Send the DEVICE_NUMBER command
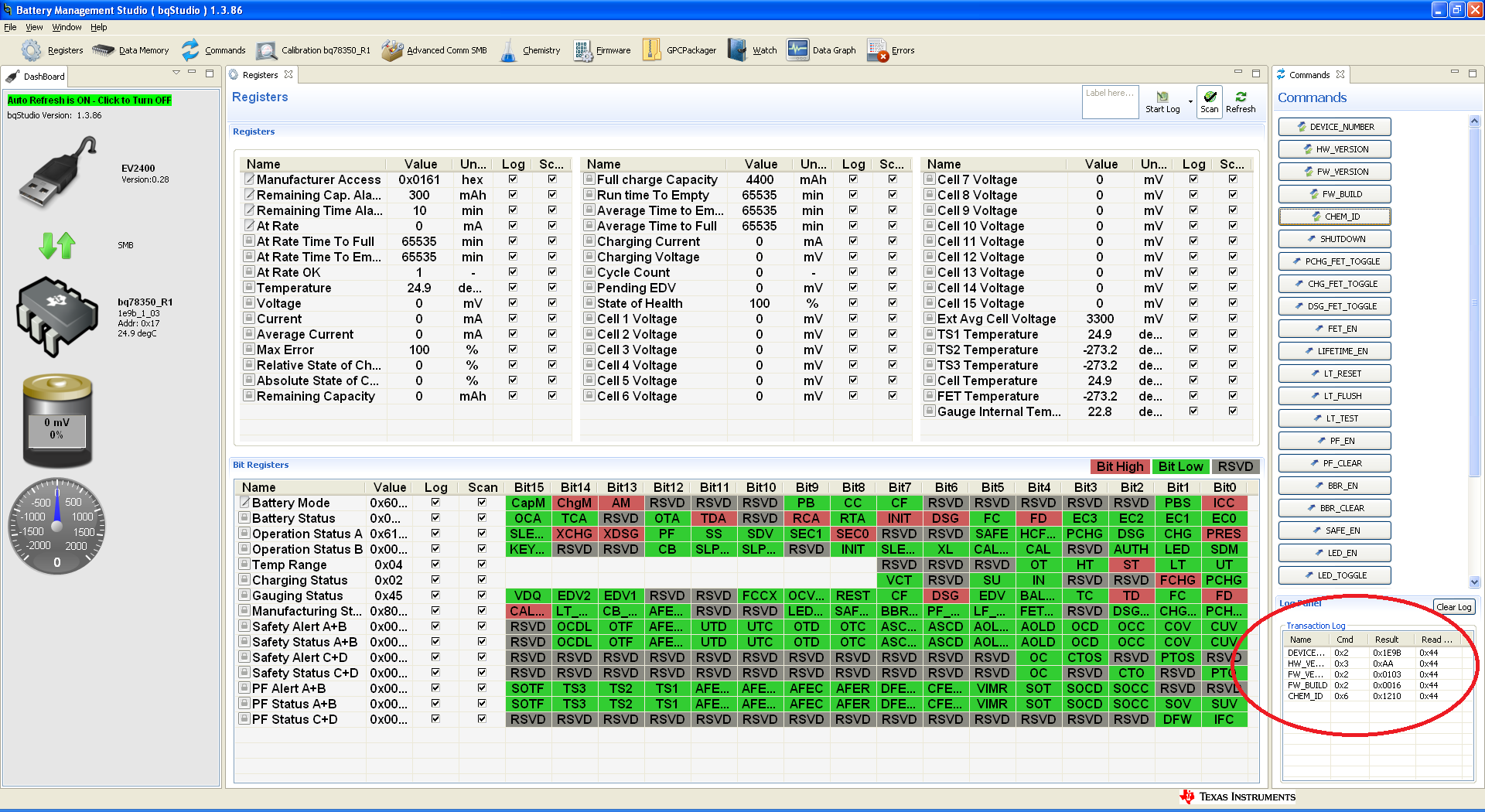 (1334, 127)
